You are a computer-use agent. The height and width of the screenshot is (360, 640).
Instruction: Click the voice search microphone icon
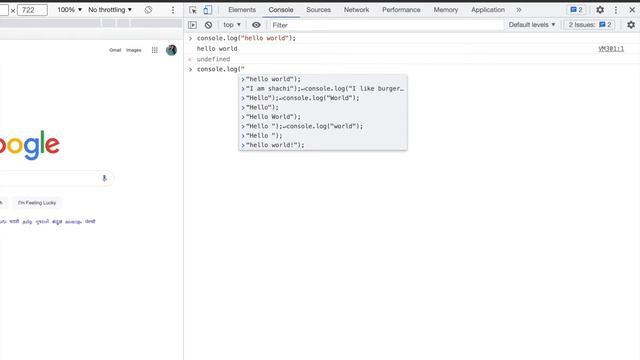(x=104, y=178)
